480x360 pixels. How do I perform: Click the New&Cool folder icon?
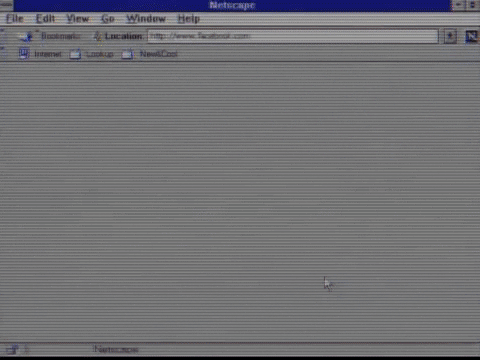[127, 54]
